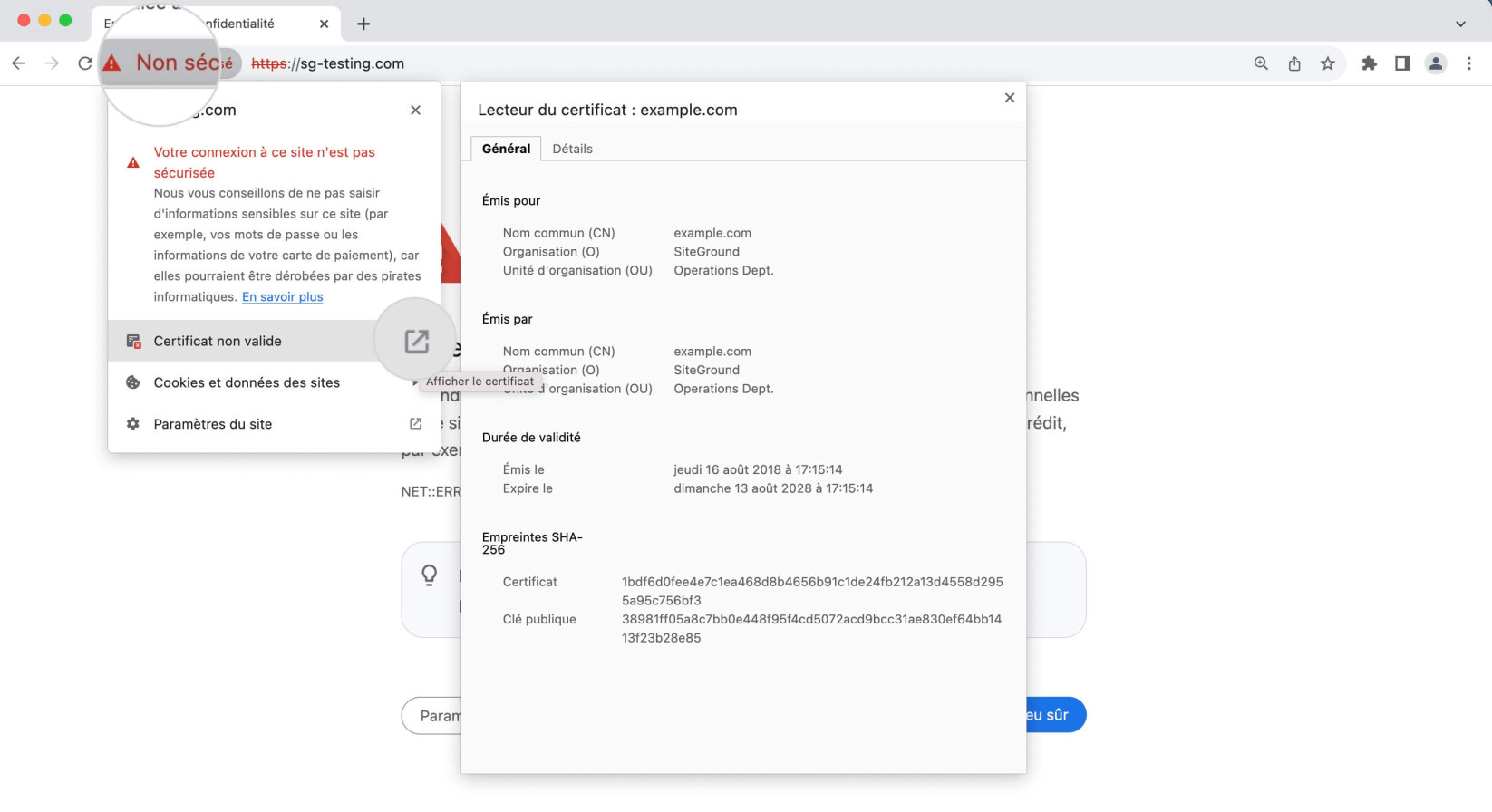
Task: Open the user profile avatar
Action: coord(1436,63)
